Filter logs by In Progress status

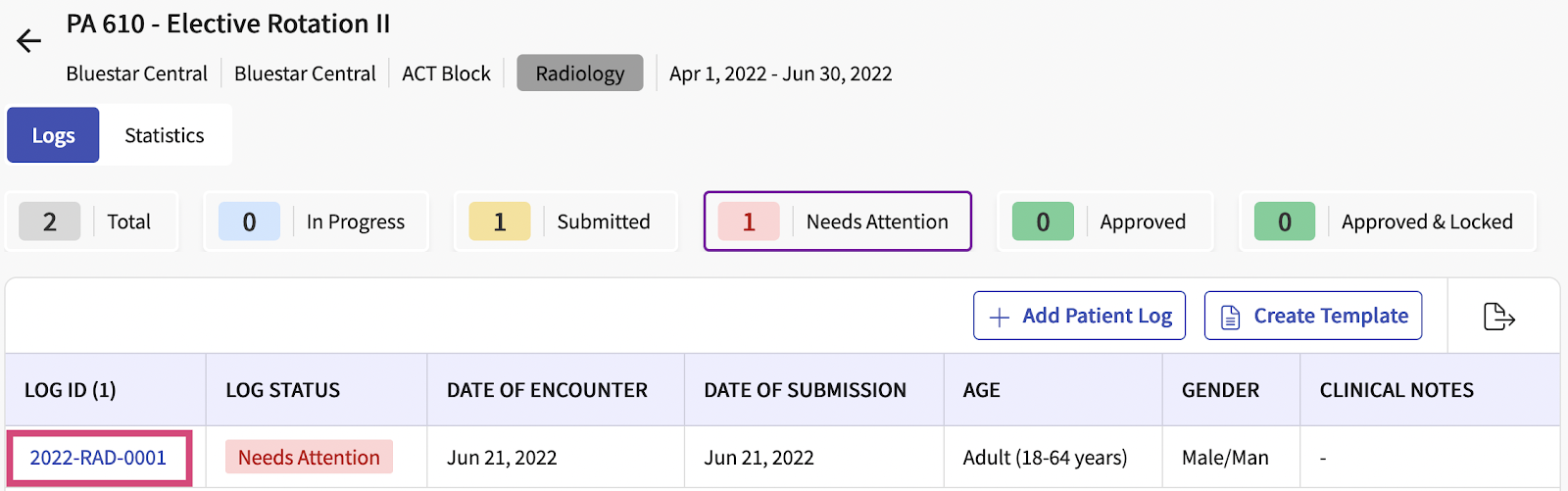[x=316, y=221]
